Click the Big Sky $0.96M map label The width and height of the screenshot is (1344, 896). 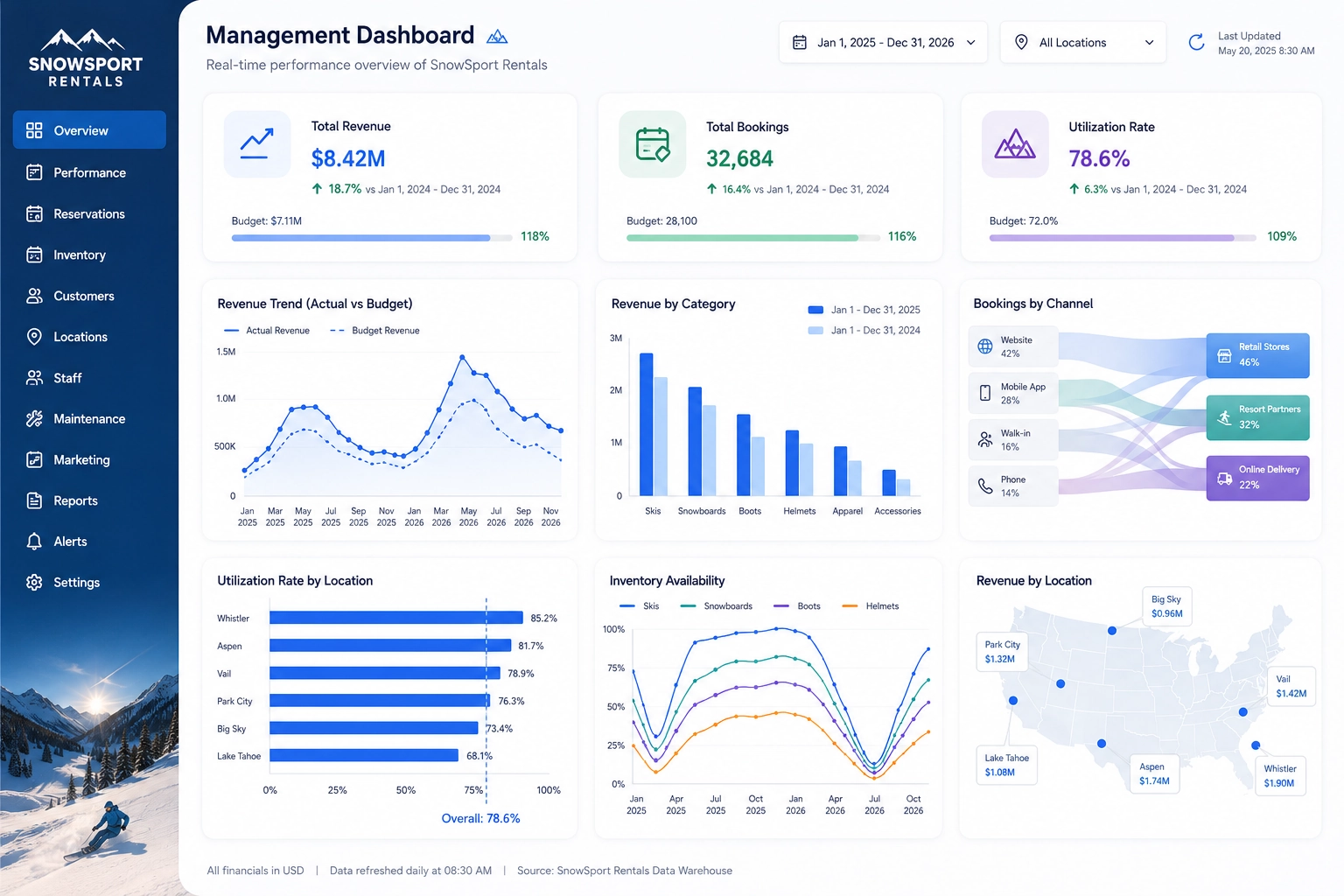pos(1167,606)
